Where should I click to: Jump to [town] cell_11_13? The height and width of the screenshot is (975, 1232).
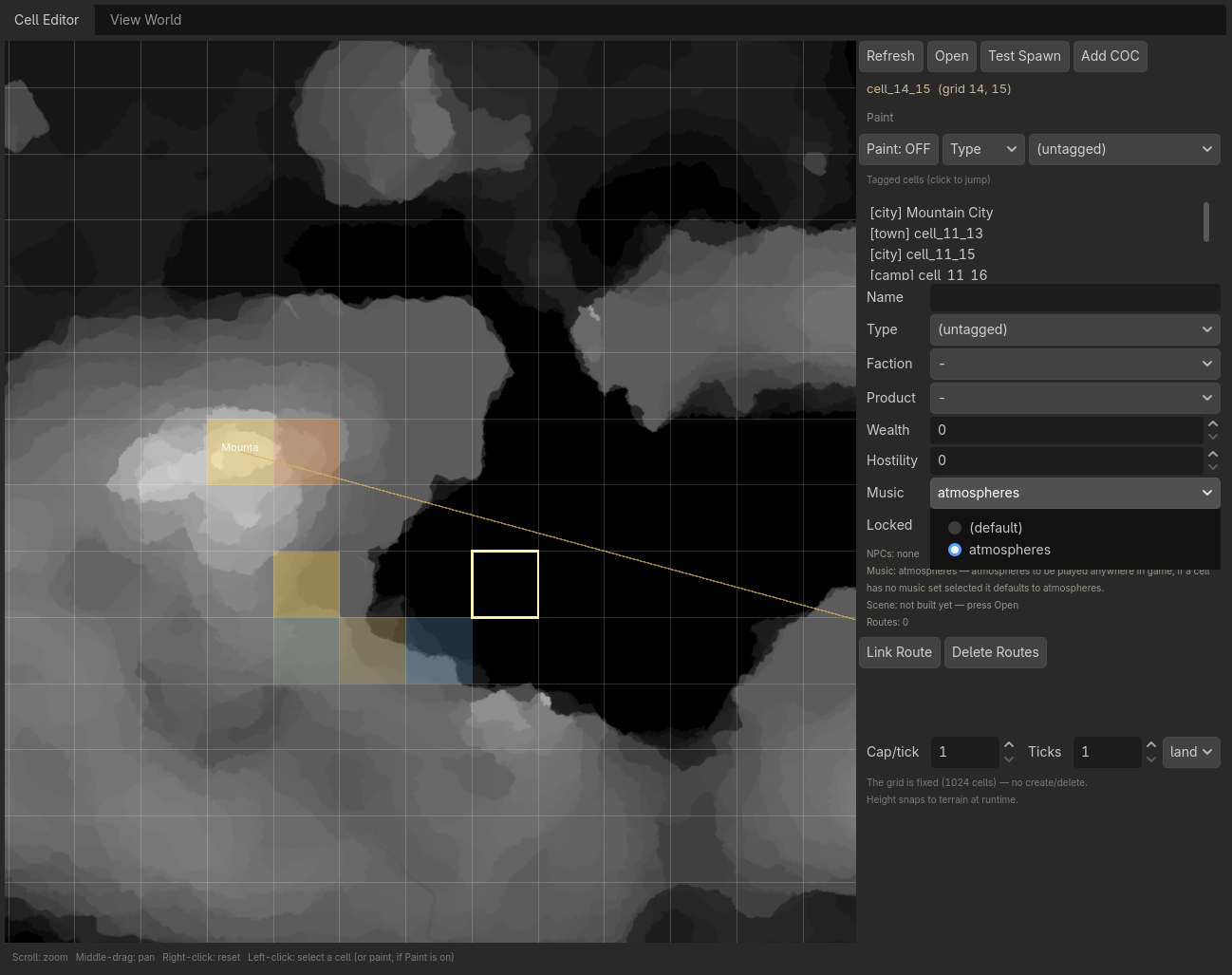pyautogui.click(x=926, y=234)
